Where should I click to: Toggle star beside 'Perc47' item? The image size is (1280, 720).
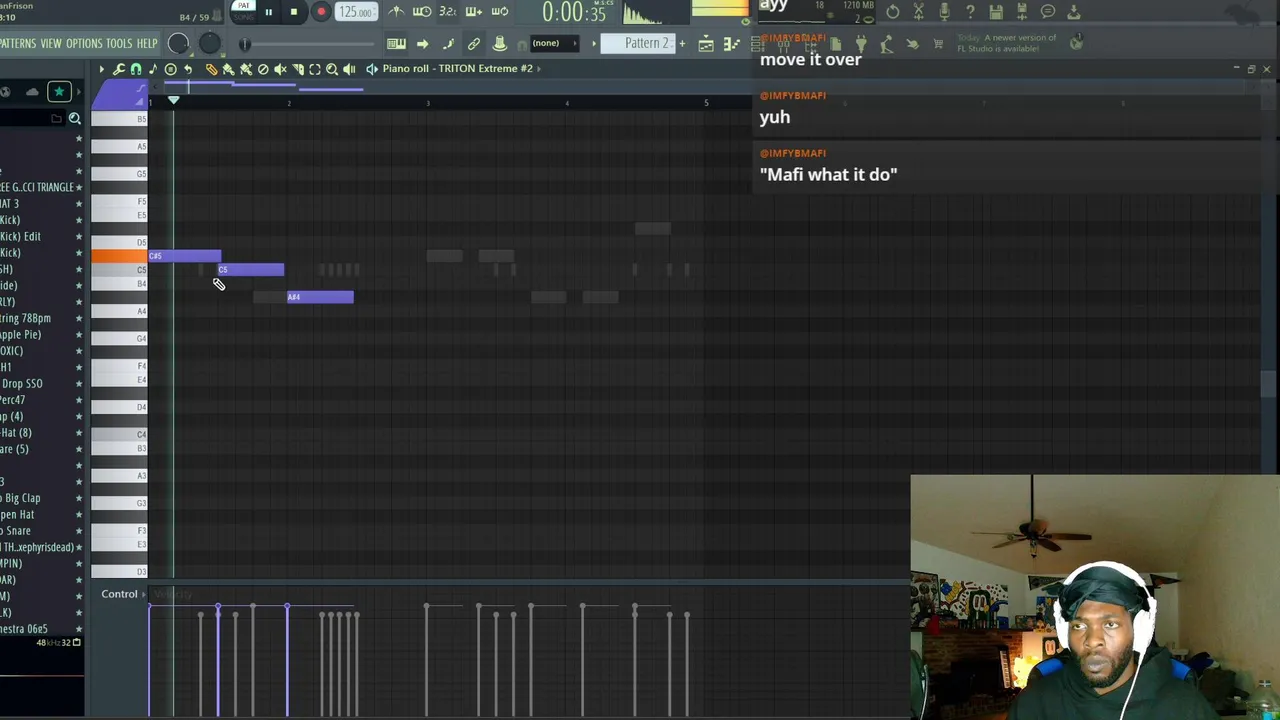point(79,400)
